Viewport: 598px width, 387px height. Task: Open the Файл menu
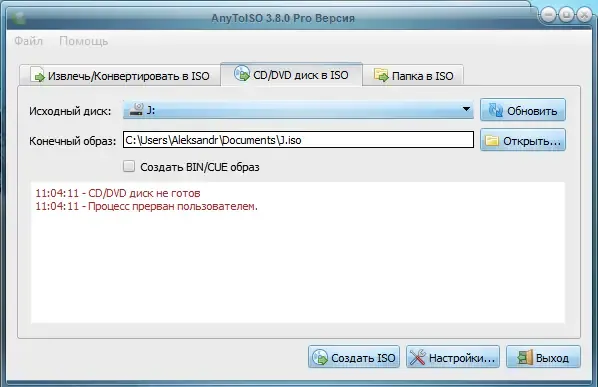pos(29,41)
